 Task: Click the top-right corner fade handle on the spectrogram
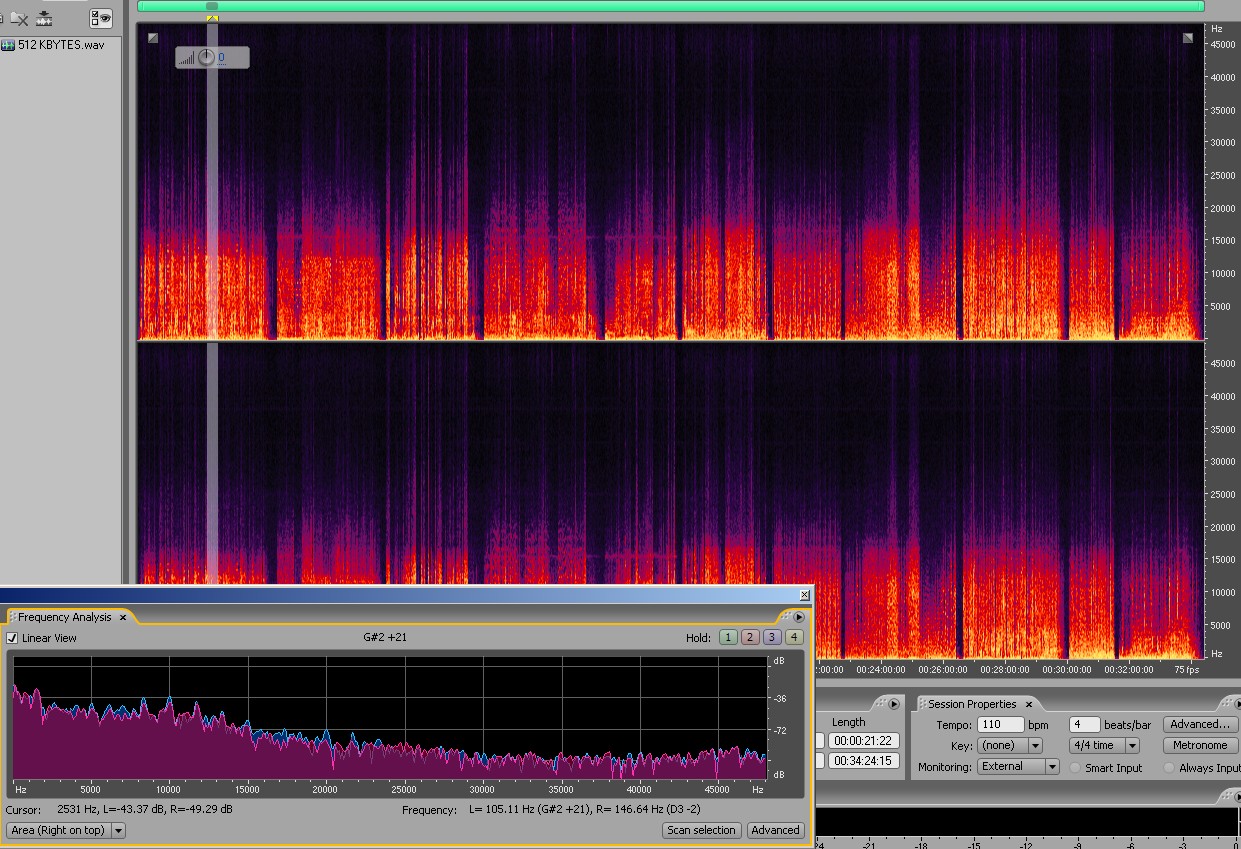point(1187,38)
